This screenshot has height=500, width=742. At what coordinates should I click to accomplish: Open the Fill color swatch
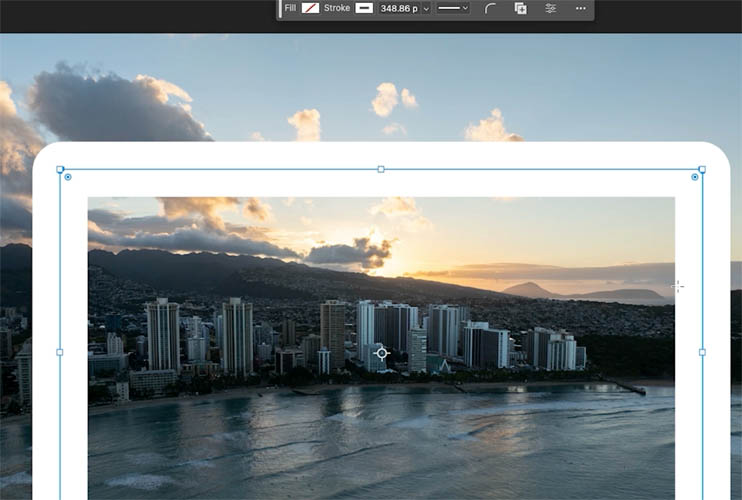pos(310,8)
